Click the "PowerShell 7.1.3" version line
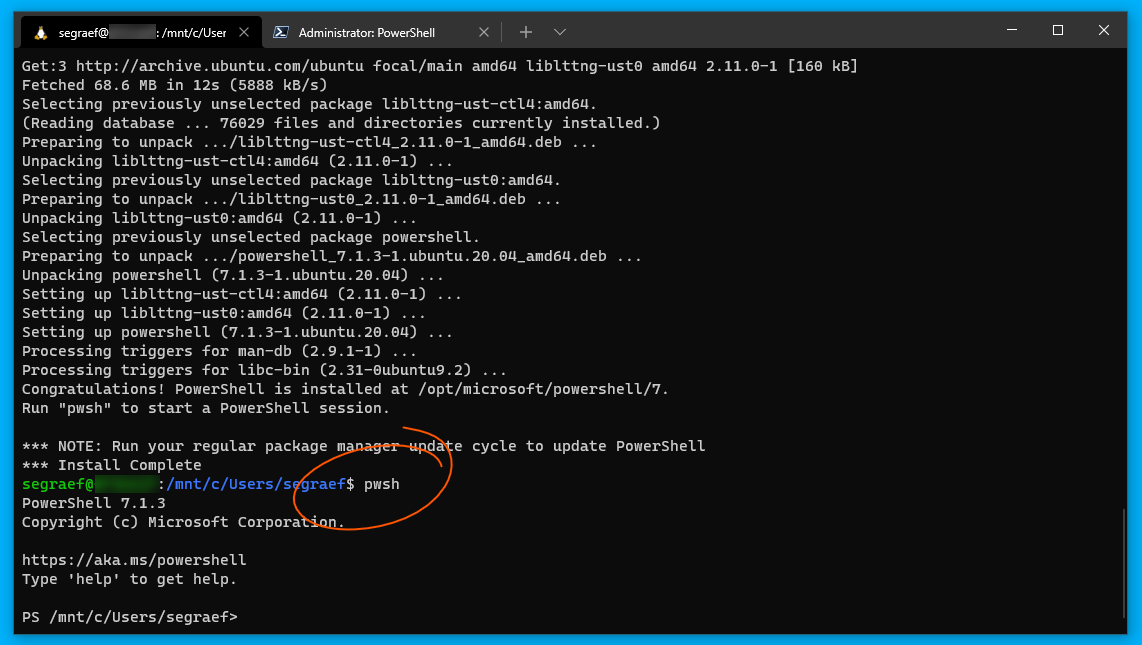 (x=94, y=503)
